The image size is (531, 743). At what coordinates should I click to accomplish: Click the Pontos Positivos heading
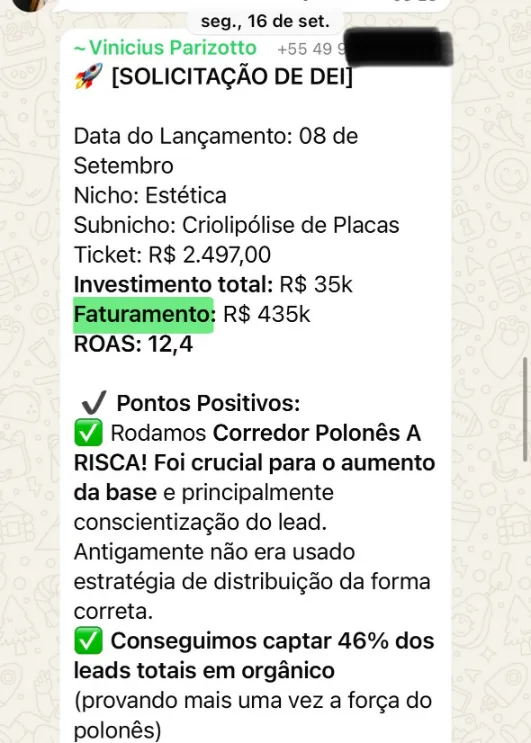208,403
